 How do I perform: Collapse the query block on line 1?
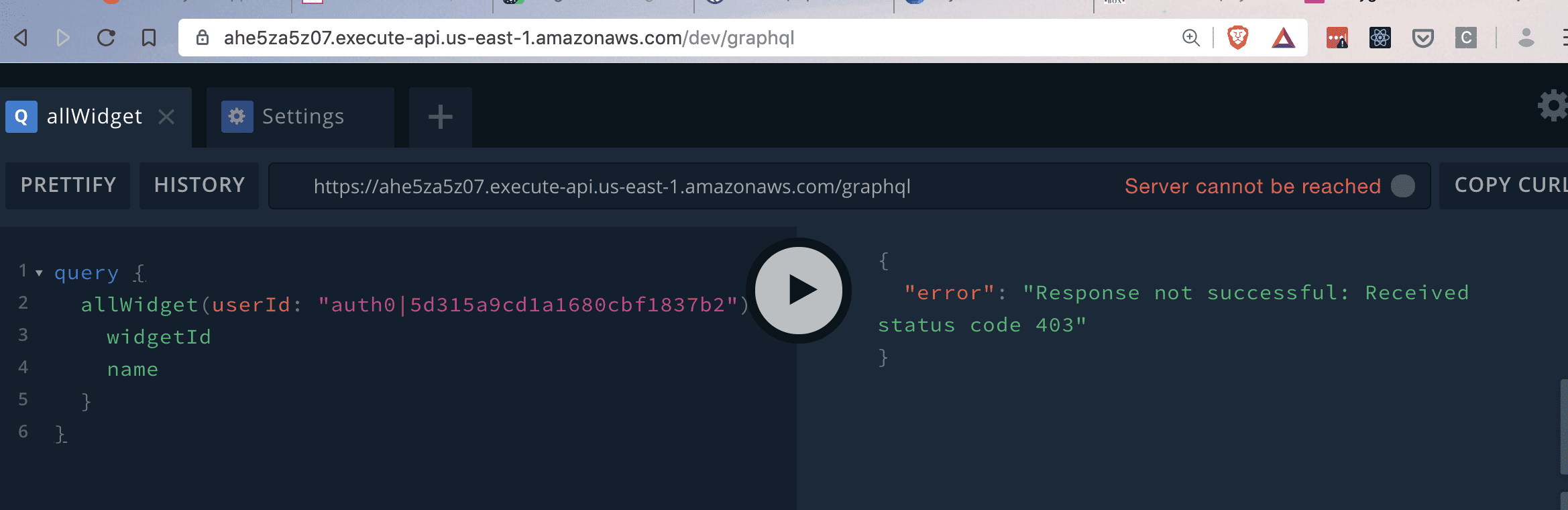(39, 273)
